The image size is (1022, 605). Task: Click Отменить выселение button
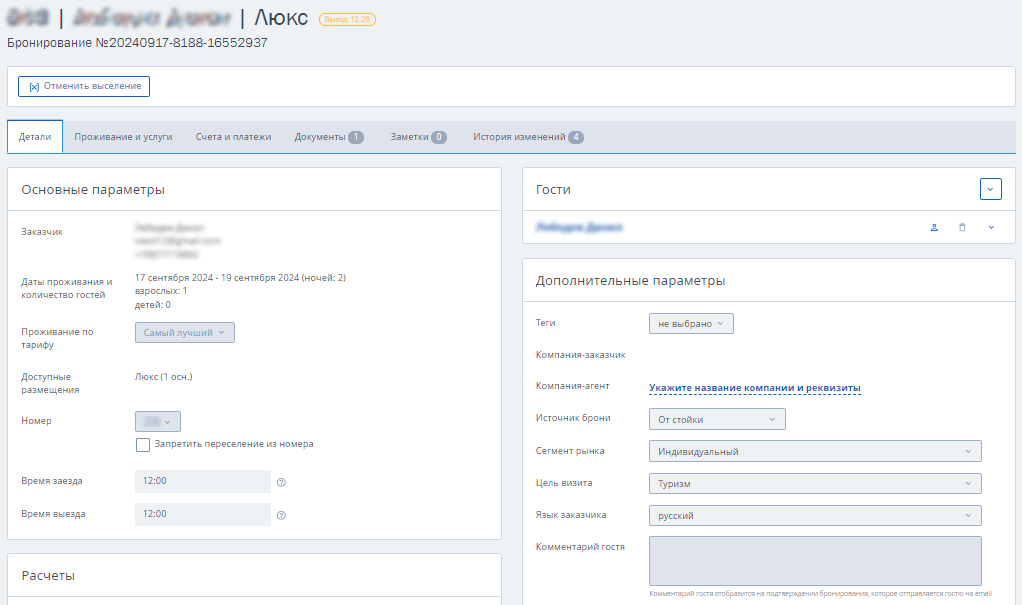pyautogui.click(x=84, y=86)
